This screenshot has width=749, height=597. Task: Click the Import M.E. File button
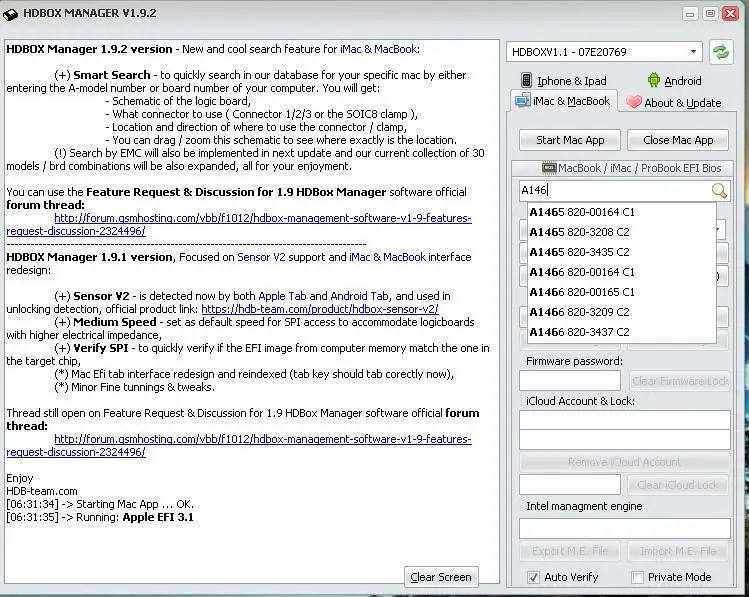pos(678,551)
